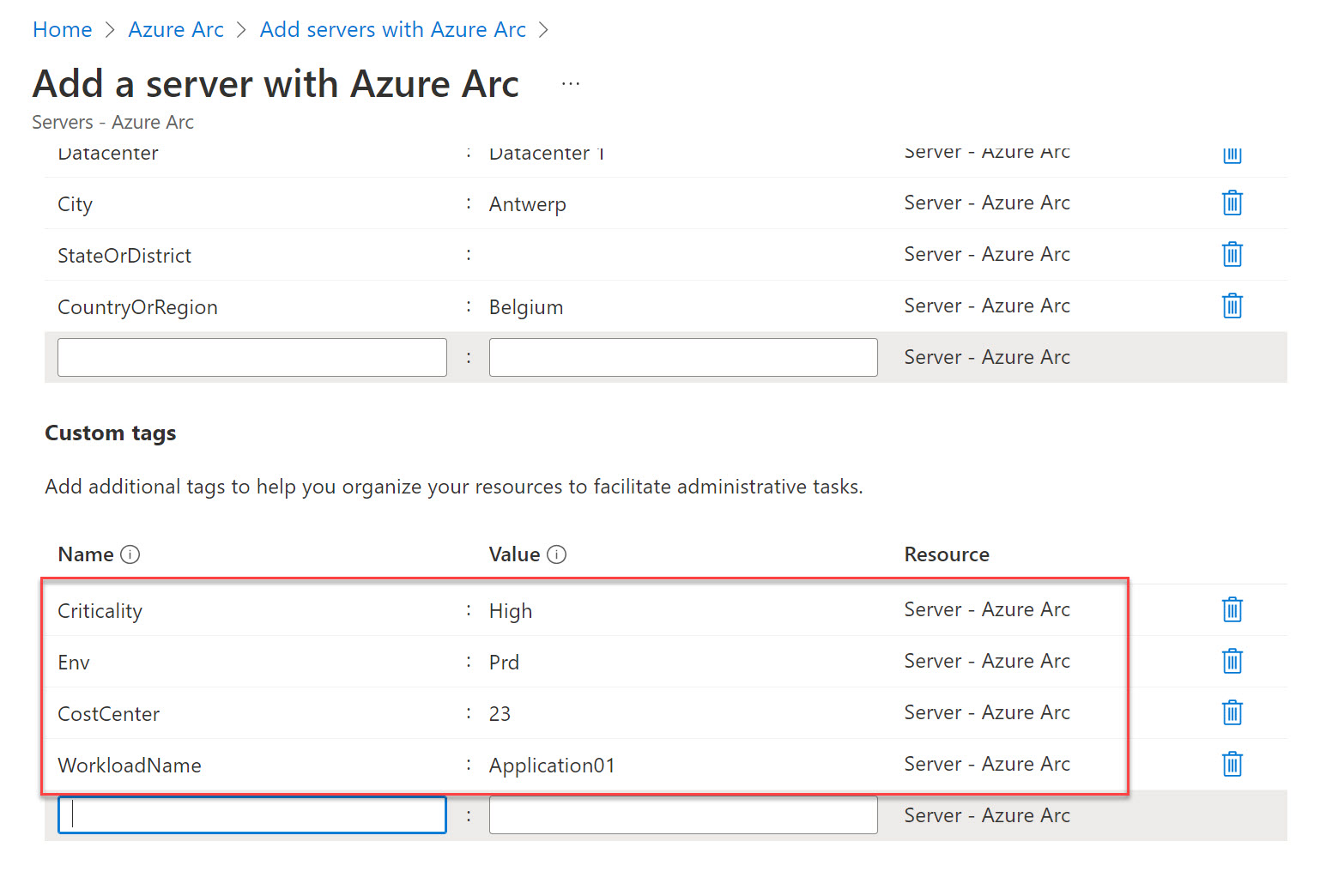This screenshot has width=1320, height=896.
Task: Delete the Criticality tag
Action: point(1232,609)
